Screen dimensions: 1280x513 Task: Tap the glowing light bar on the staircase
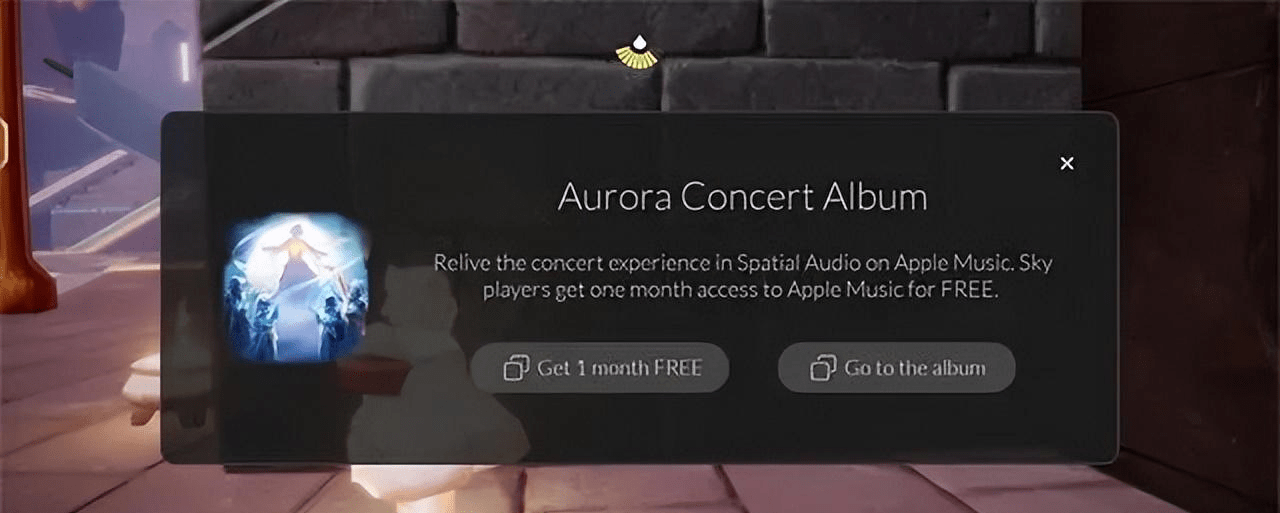183,60
